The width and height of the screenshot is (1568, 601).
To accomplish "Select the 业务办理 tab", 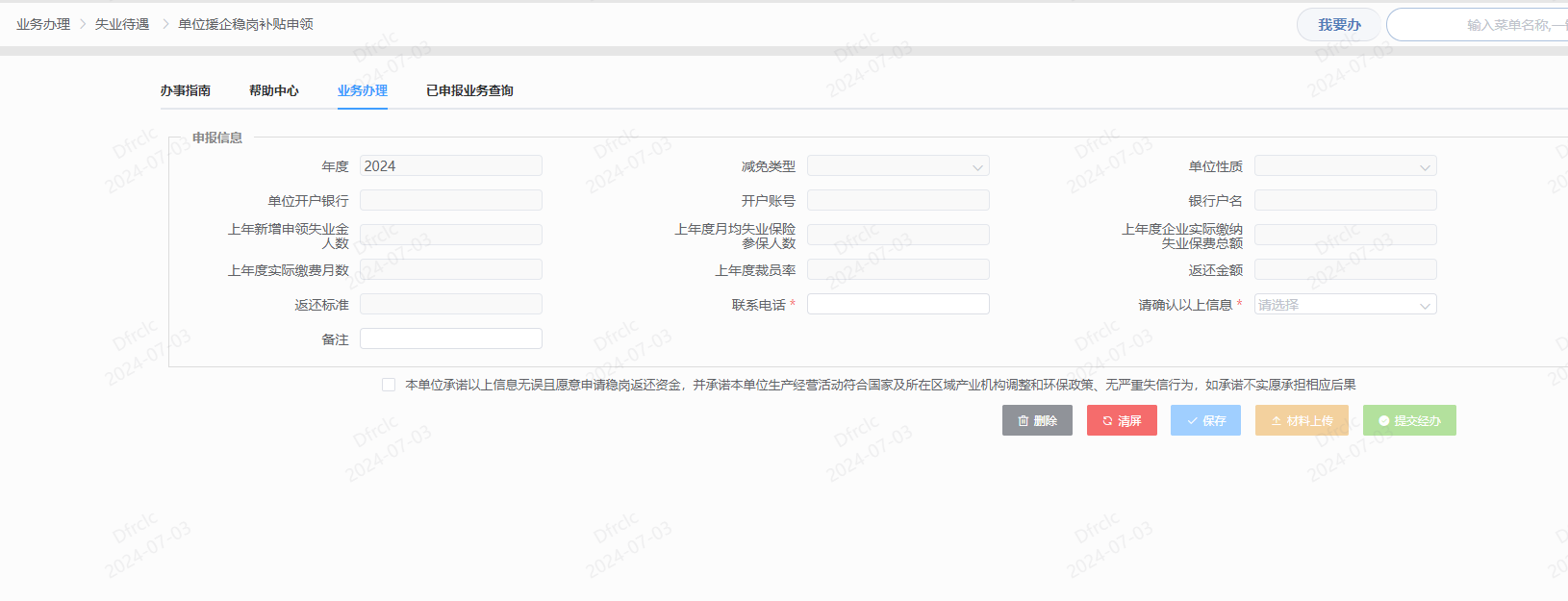I will [x=363, y=90].
